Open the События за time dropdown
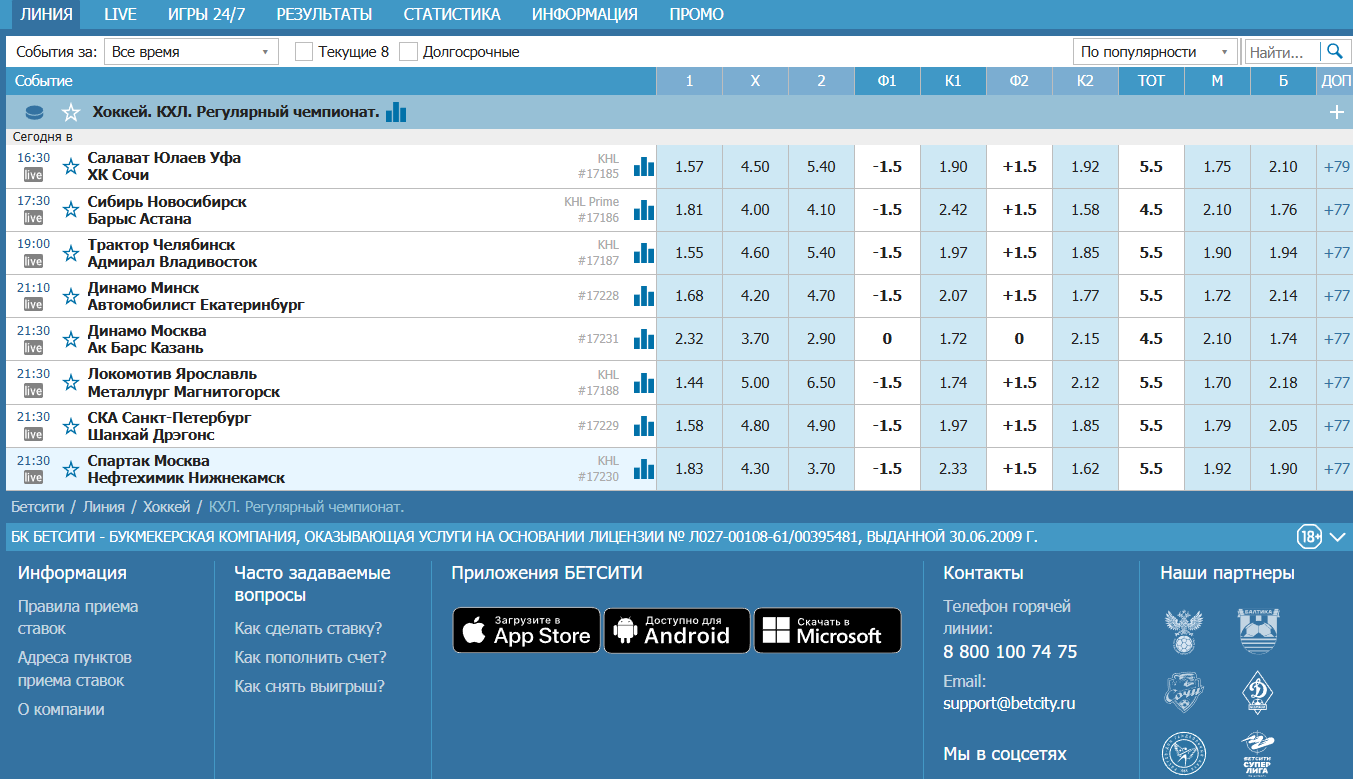 pyautogui.click(x=191, y=52)
